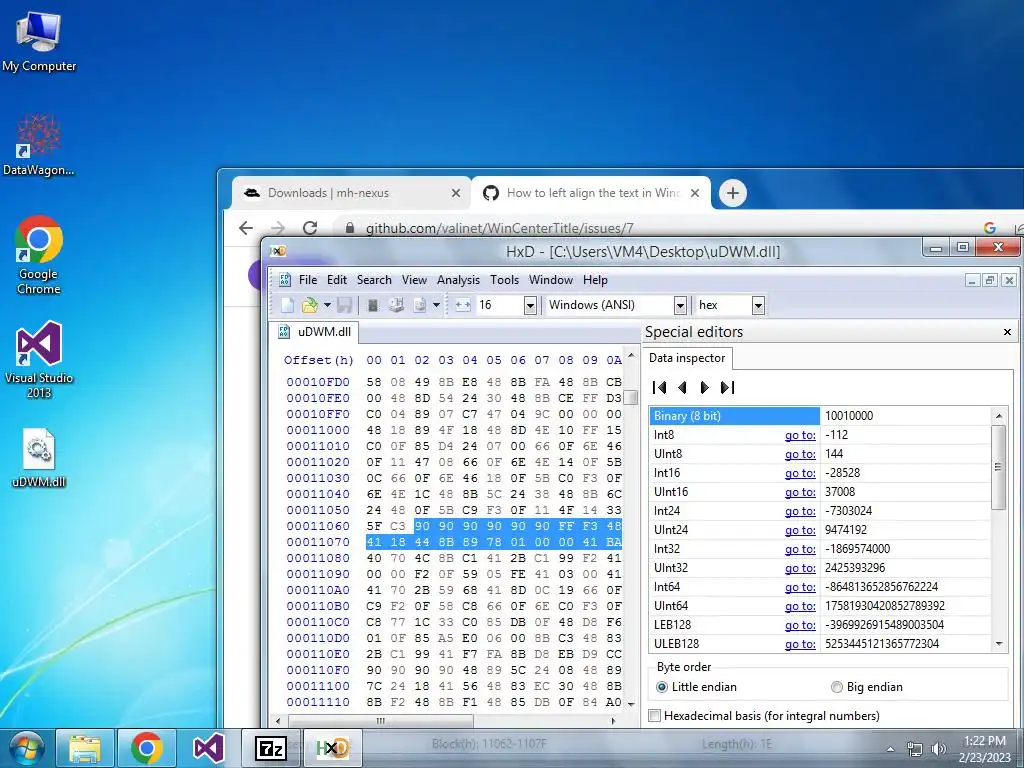Click the Chrome address bar URL

(499, 229)
